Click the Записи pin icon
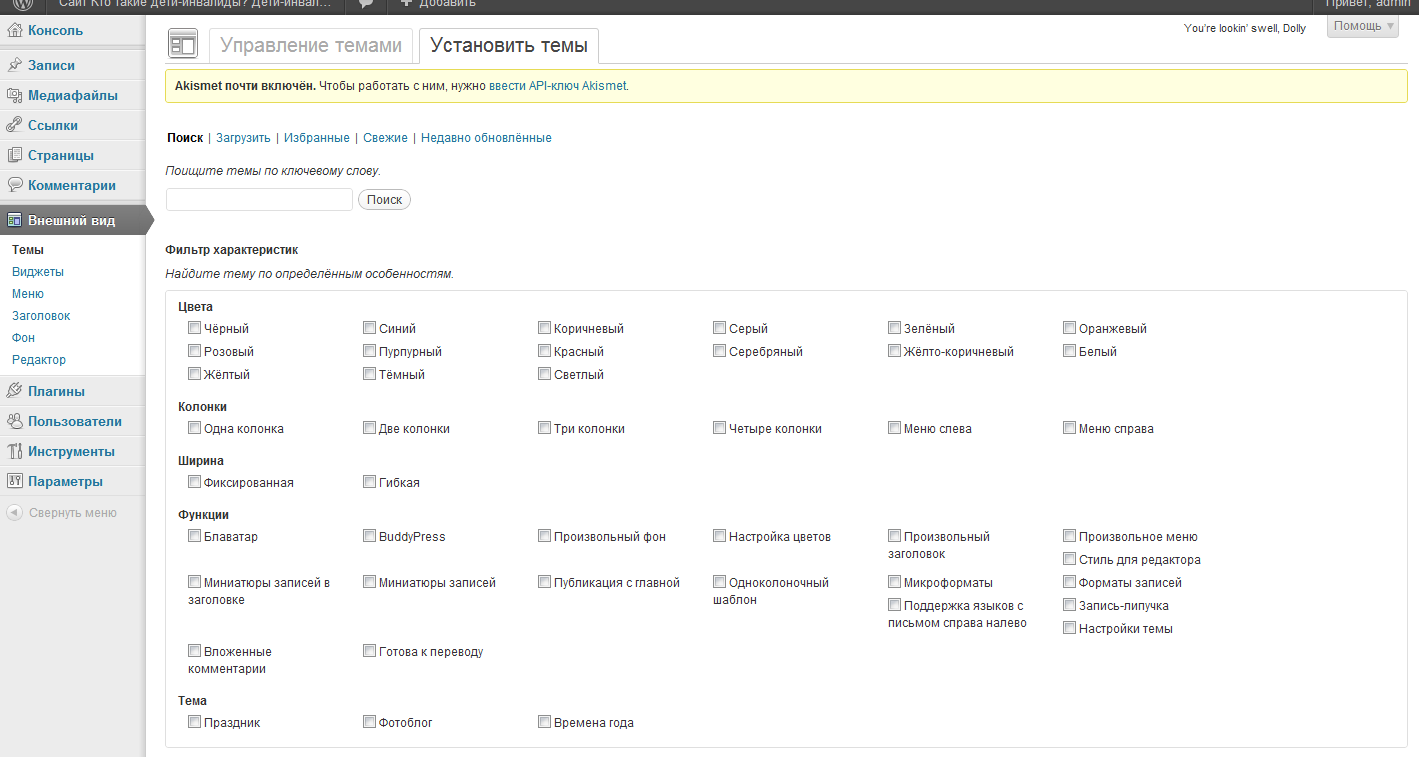The image size is (1419, 757). tap(15, 66)
